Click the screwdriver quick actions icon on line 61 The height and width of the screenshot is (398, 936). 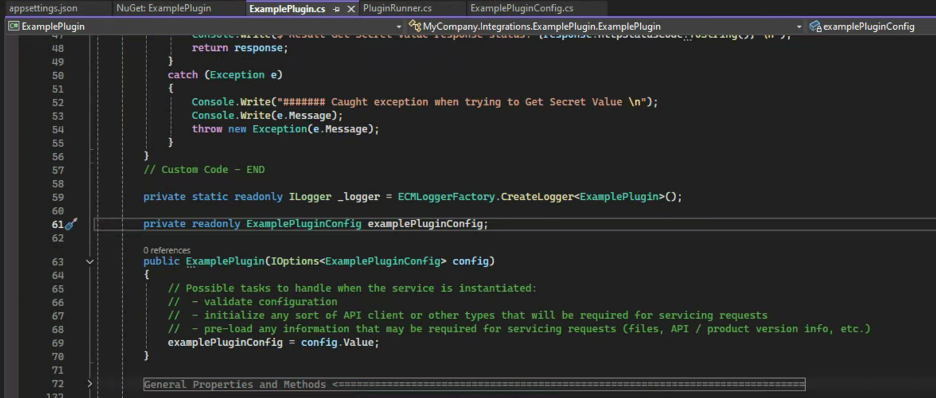[71, 224]
